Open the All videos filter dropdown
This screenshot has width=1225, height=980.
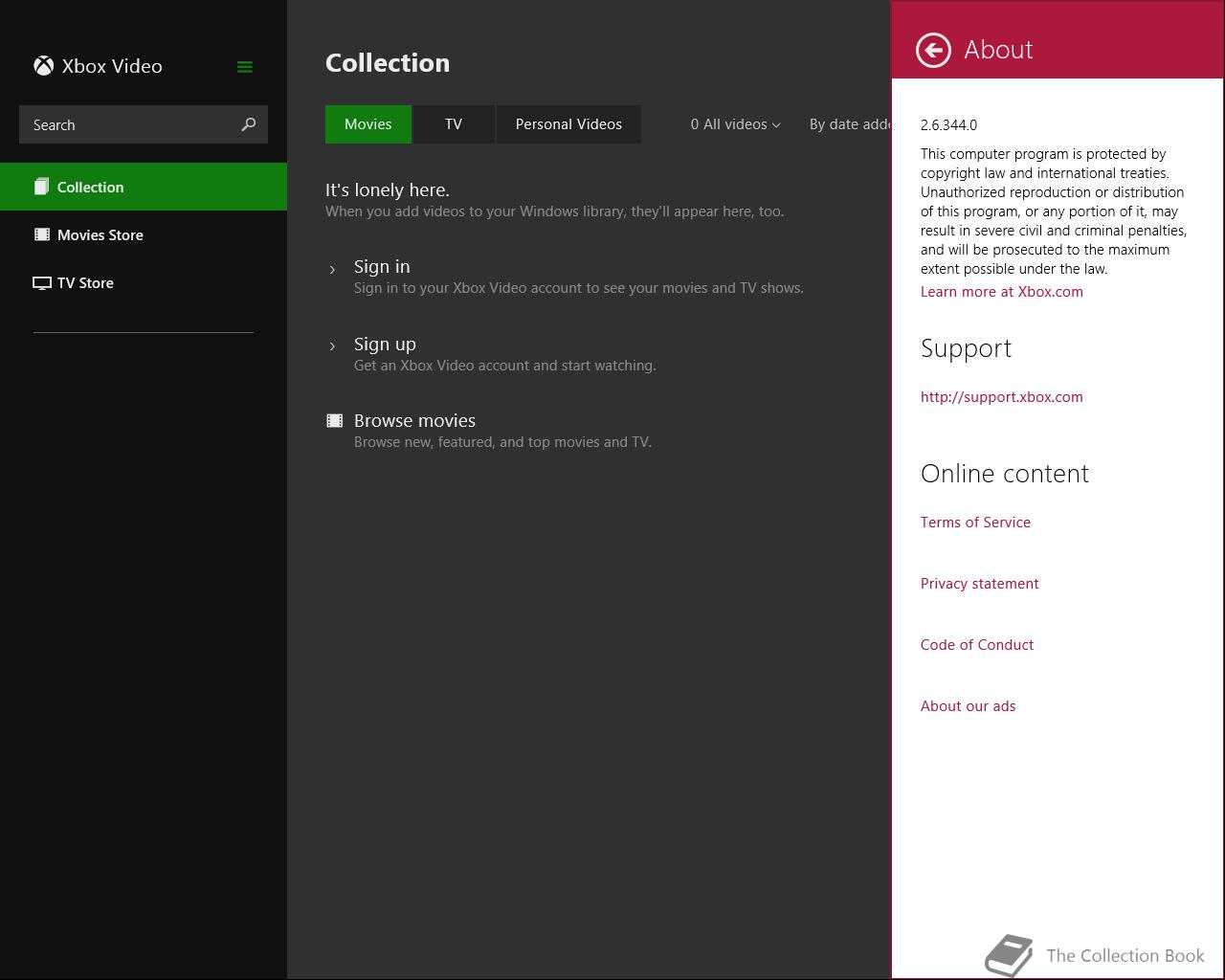(736, 124)
